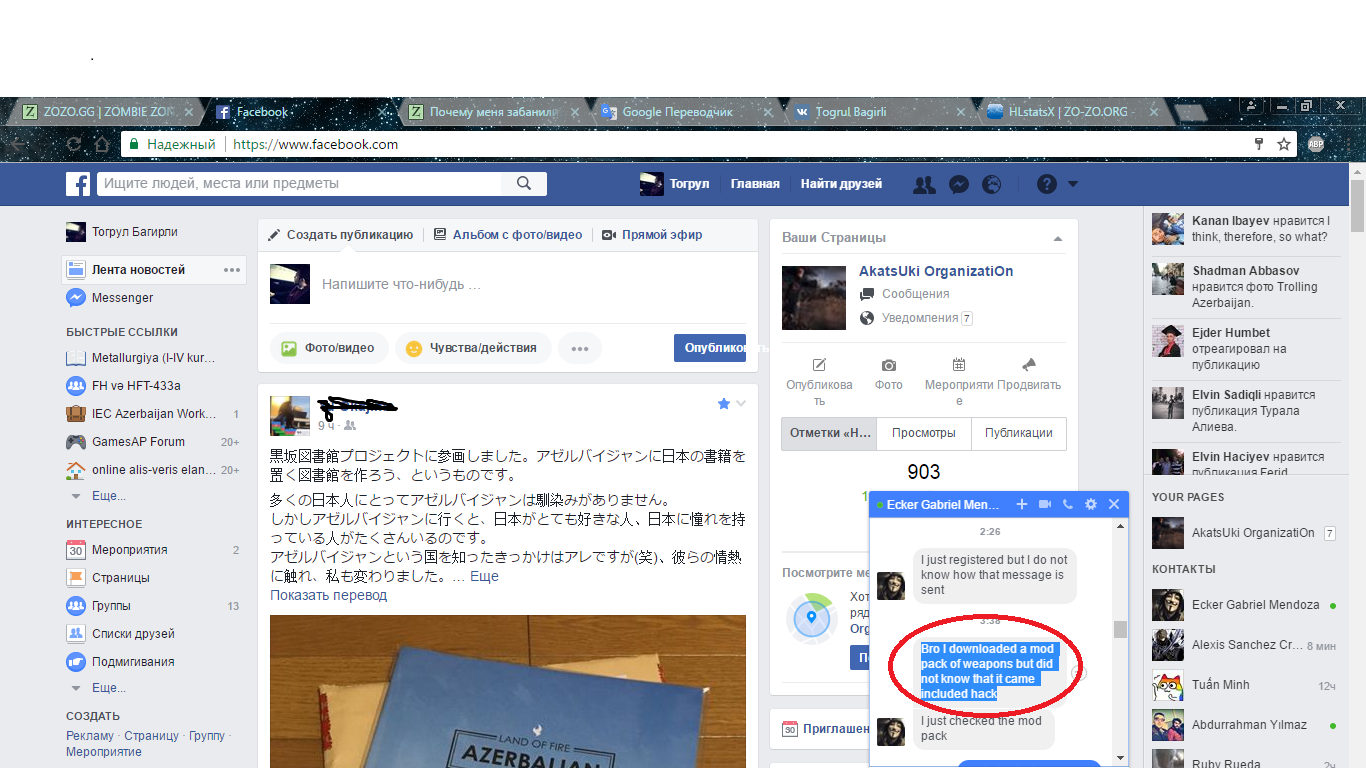Screen dimensions: 1366x768
Task: Click the chat window scrollbar thumb
Action: tap(1120, 629)
